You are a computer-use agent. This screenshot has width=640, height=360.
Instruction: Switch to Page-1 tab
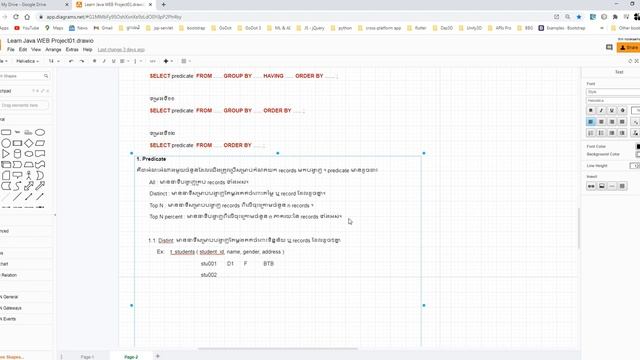[x=87, y=357]
